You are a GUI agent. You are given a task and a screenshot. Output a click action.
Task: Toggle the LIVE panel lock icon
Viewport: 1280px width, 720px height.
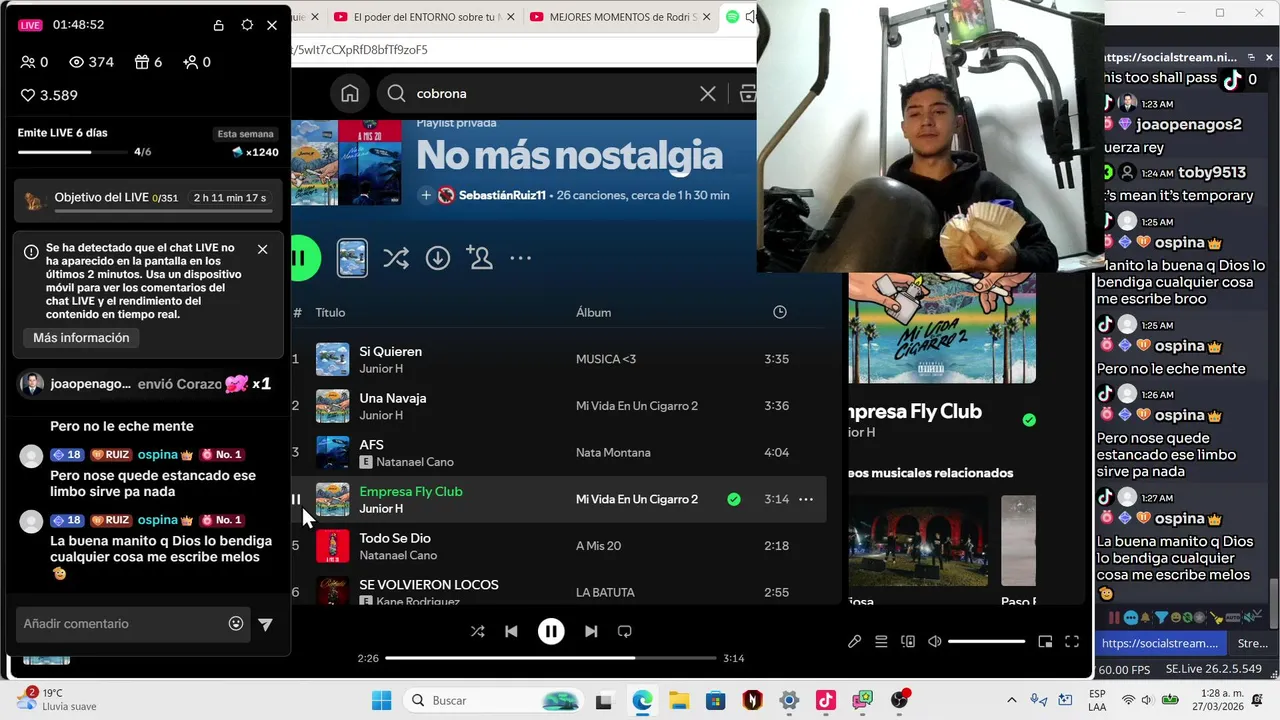tap(219, 25)
